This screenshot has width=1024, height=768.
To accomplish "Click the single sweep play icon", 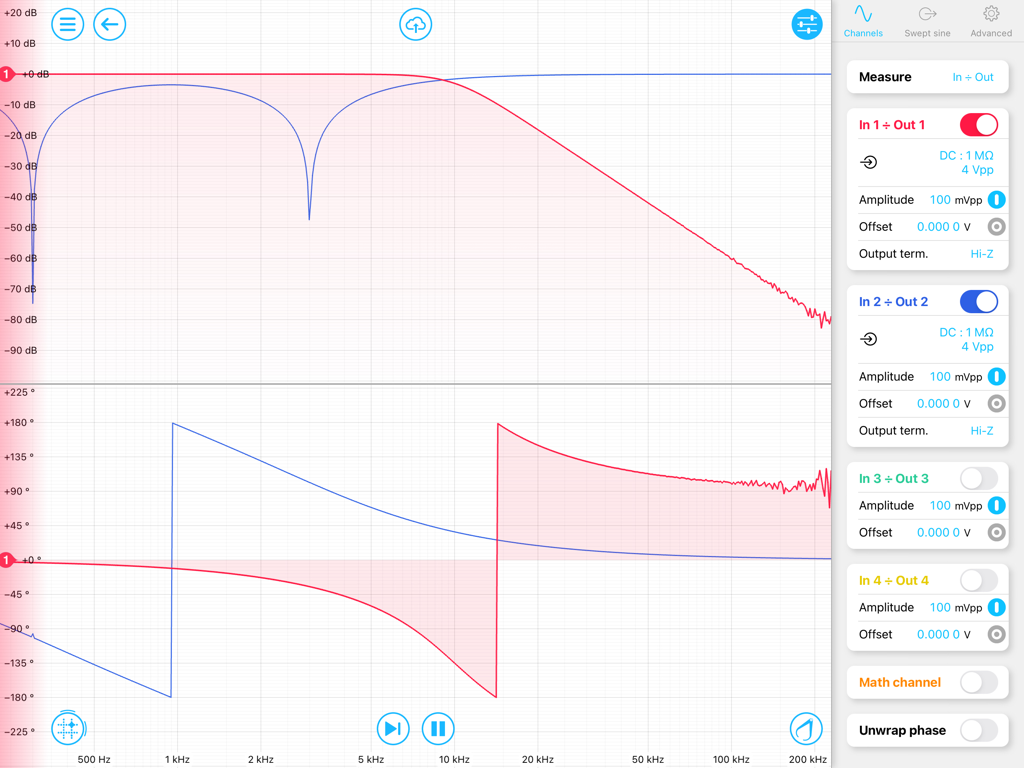I will [393, 729].
